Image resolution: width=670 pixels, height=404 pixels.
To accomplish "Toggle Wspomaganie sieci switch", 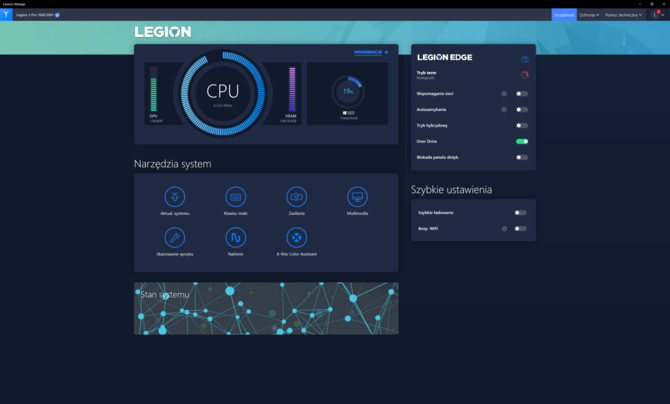I will [522, 94].
